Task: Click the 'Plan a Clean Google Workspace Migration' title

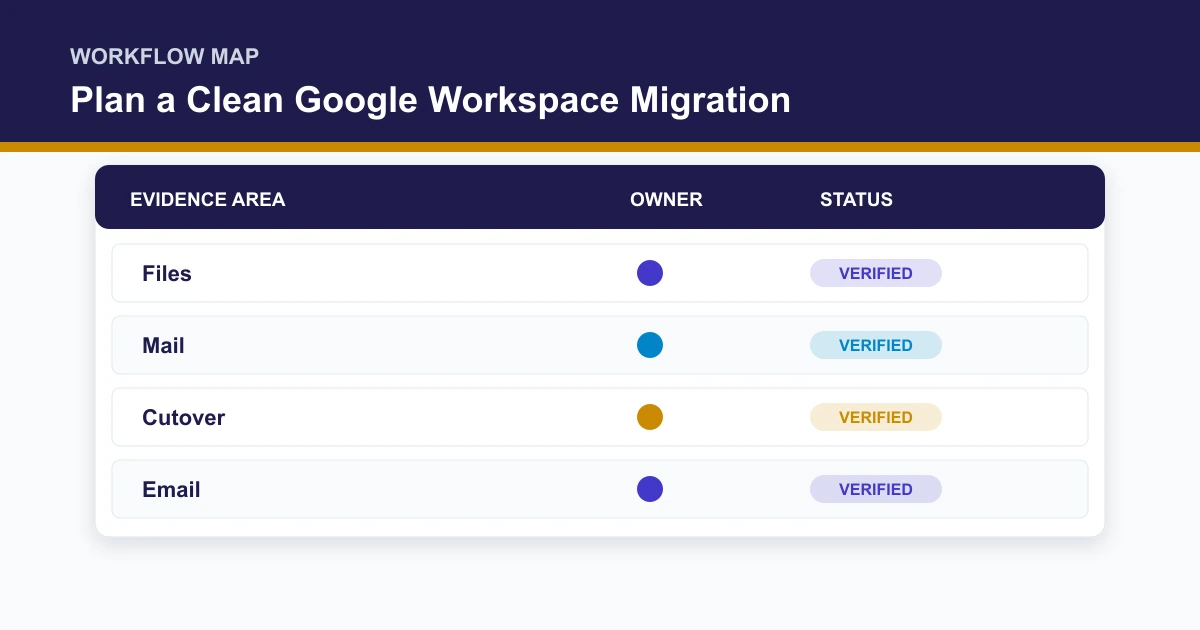Action: pyautogui.click(x=430, y=100)
